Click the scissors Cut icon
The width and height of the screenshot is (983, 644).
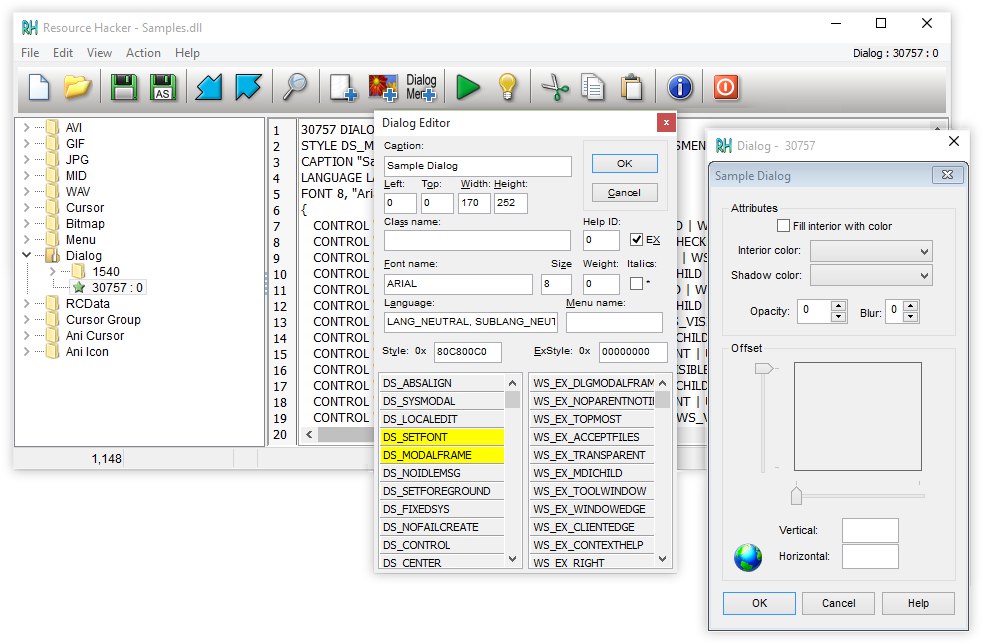554,88
